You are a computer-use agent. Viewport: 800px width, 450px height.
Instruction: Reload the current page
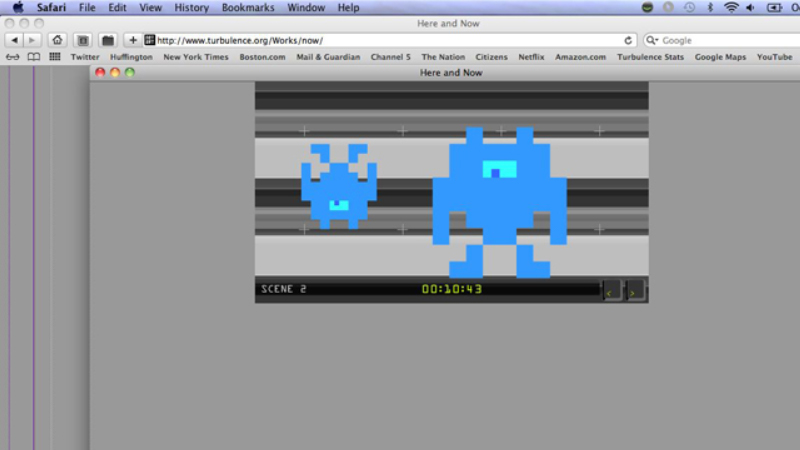pyautogui.click(x=628, y=40)
